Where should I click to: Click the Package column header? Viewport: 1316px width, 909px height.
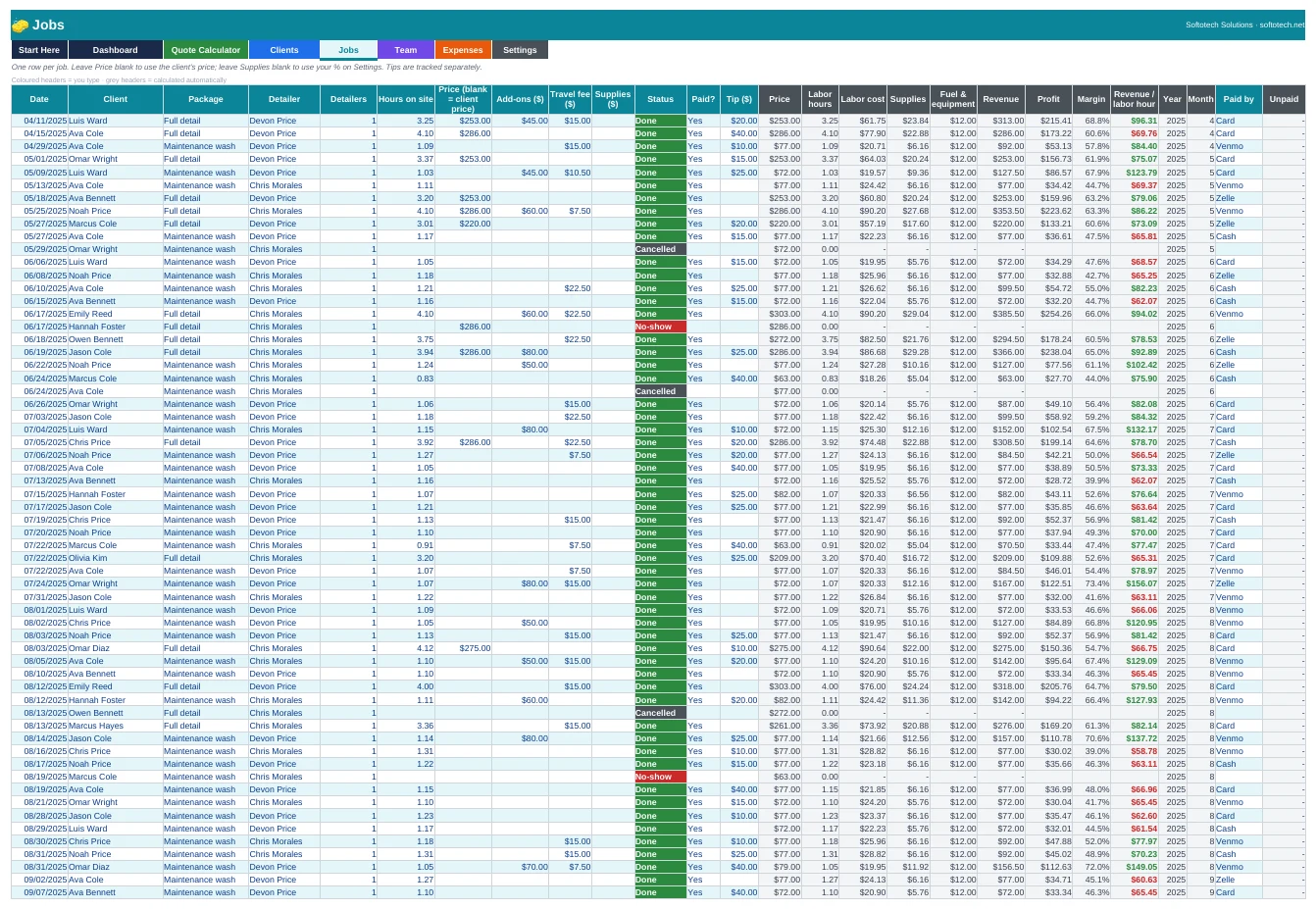tap(206, 99)
